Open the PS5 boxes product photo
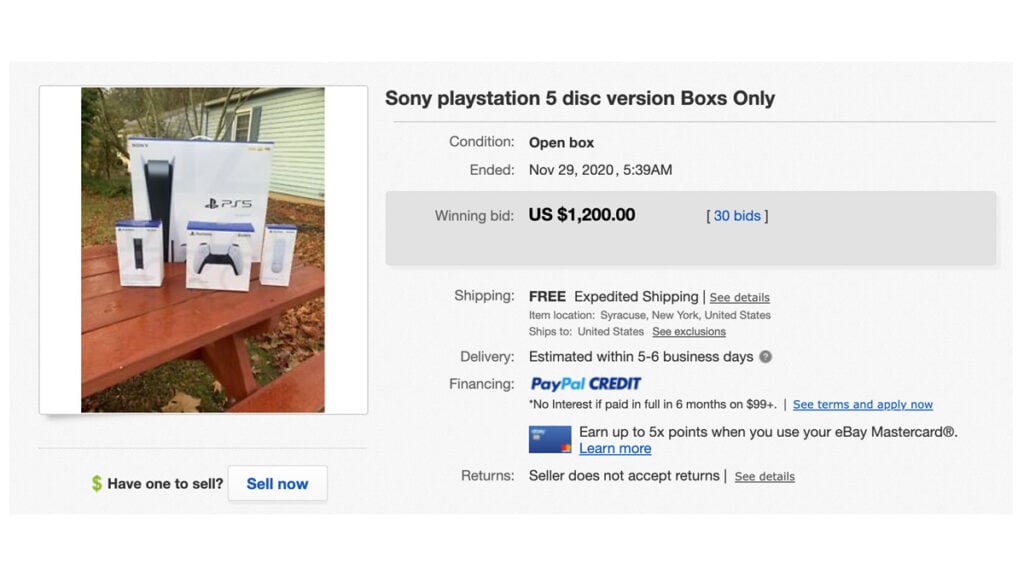Image resolution: width=1024 pixels, height=576 pixels. point(203,250)
